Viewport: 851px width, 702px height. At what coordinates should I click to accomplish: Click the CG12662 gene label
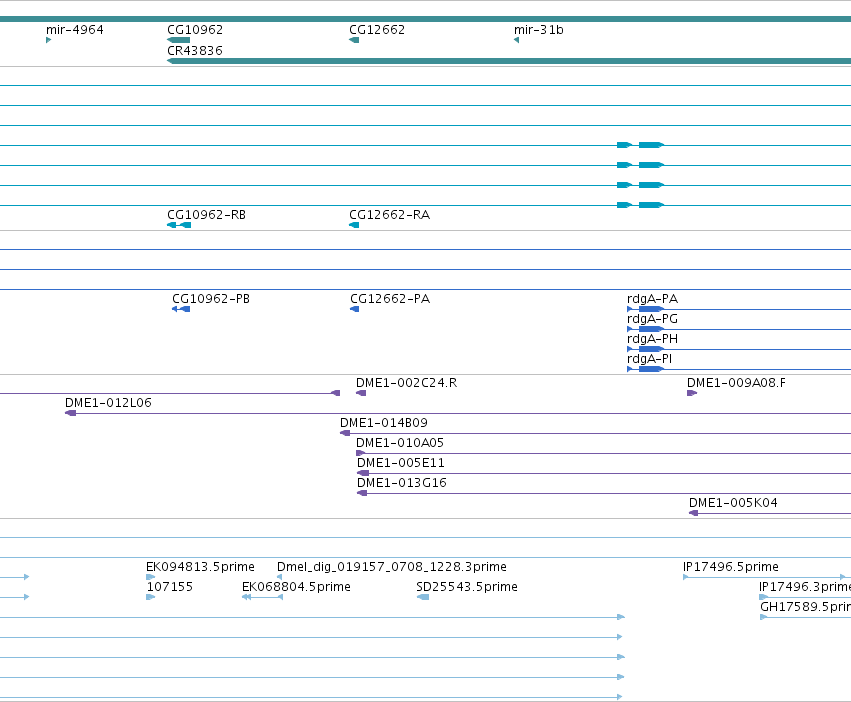[x=377, y=30]
